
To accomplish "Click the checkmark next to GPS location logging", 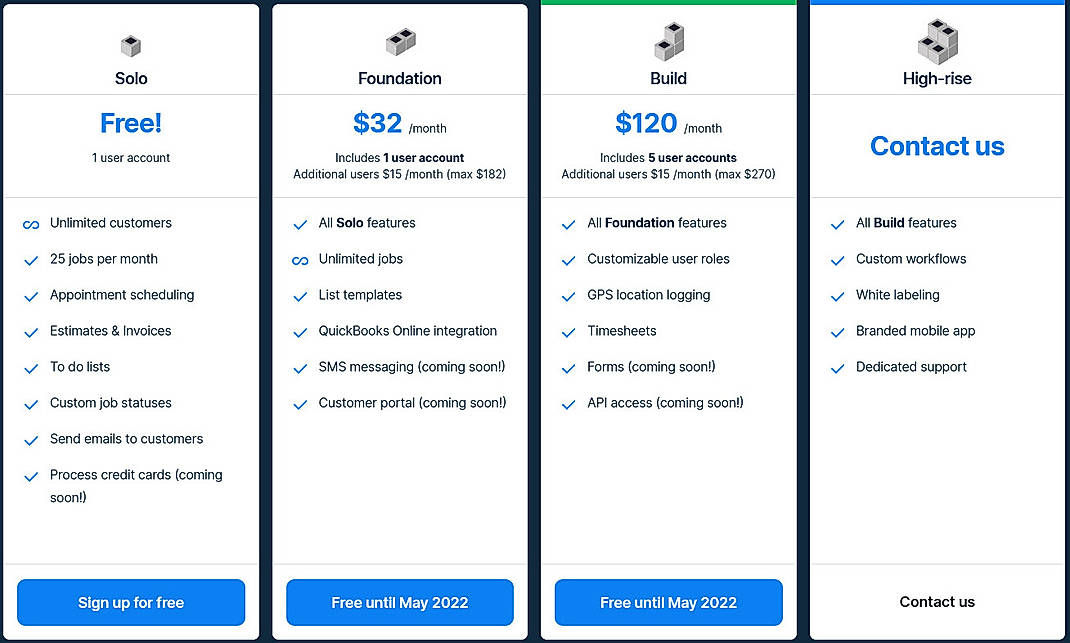I will pyautogui.click(x=569, y=295).
